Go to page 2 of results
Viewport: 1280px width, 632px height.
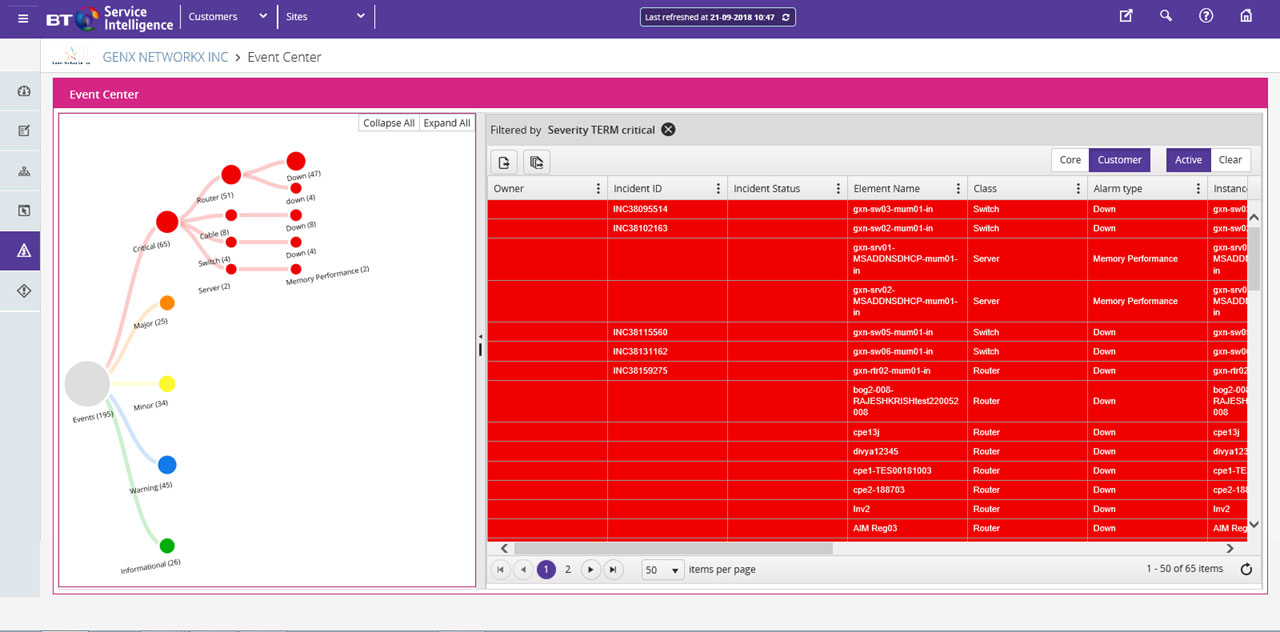tap(568, 570)
